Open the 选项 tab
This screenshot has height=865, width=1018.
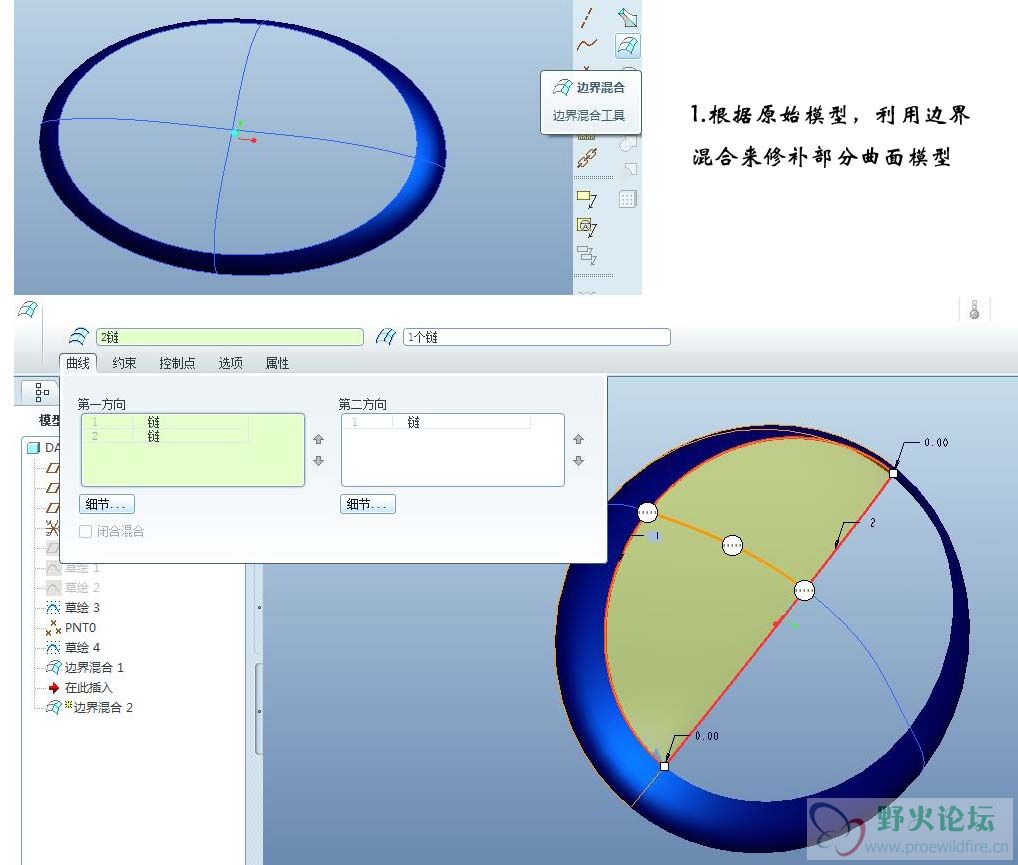coord(230,363)
